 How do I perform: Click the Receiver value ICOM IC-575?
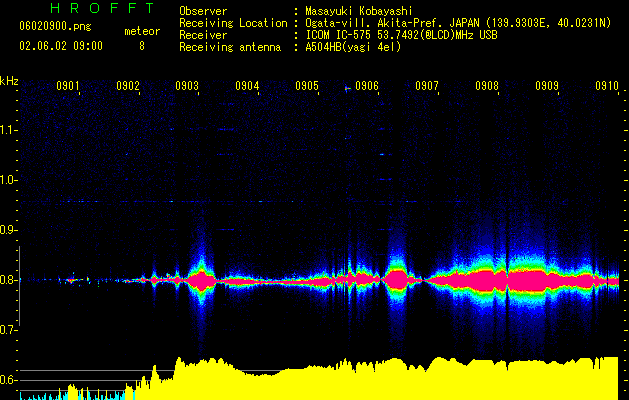339,35
